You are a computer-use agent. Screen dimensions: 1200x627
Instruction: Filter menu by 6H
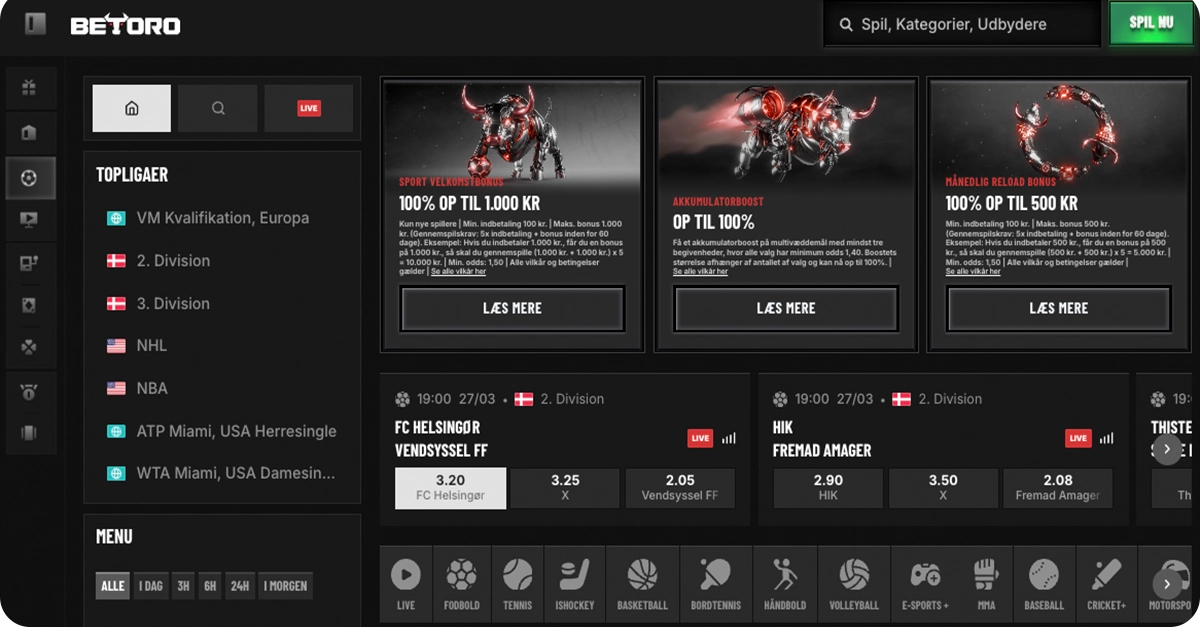[x=209, y=585]
